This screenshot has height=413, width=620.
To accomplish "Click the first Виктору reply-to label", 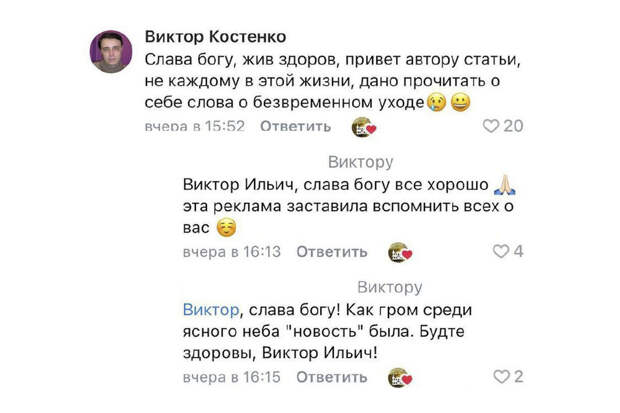I will click(360, 162).
